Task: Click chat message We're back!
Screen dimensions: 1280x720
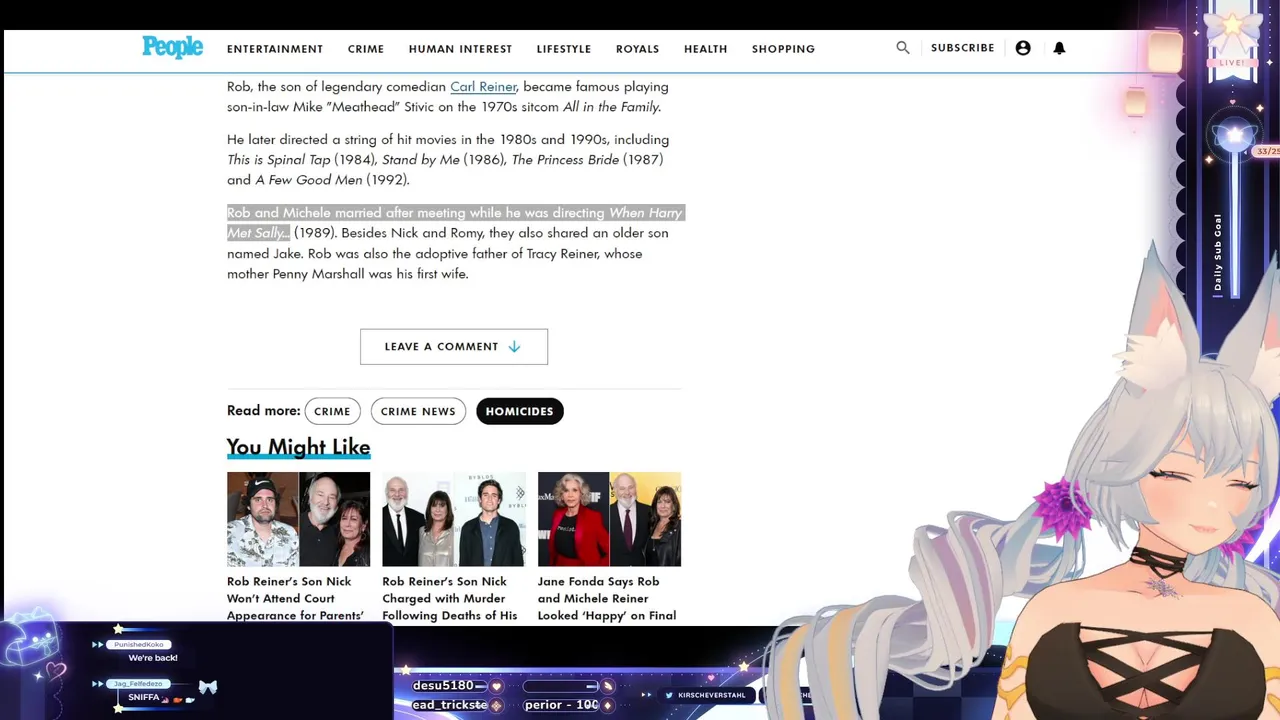Action: (153, 658)
